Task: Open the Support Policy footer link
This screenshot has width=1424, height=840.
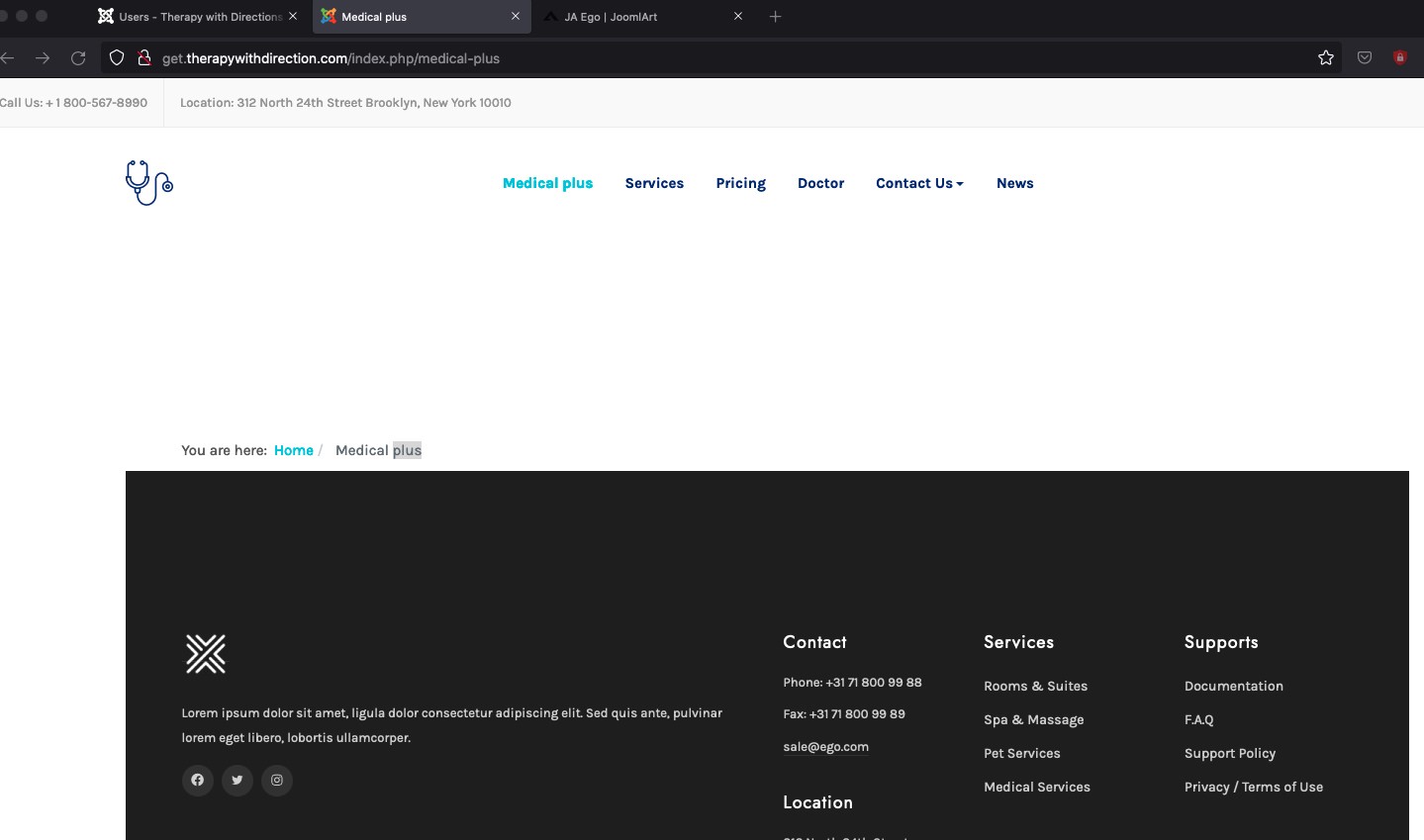Action: point(1230,753)
